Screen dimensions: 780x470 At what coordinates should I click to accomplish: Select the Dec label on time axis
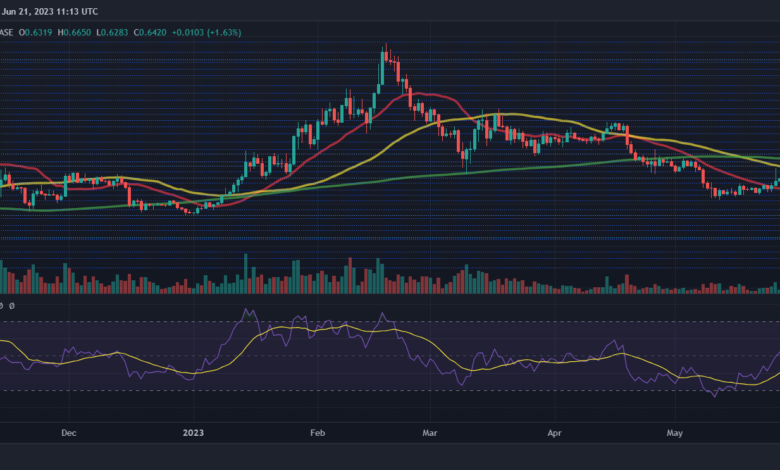(x=69, y=434)
